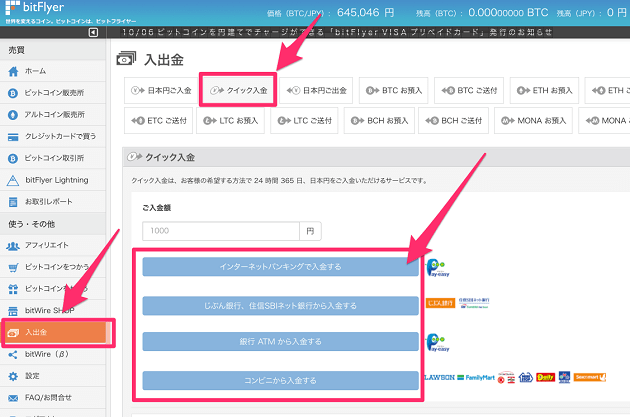Click the LAWSON logo
630x417 pixels.
coord(440,378)
